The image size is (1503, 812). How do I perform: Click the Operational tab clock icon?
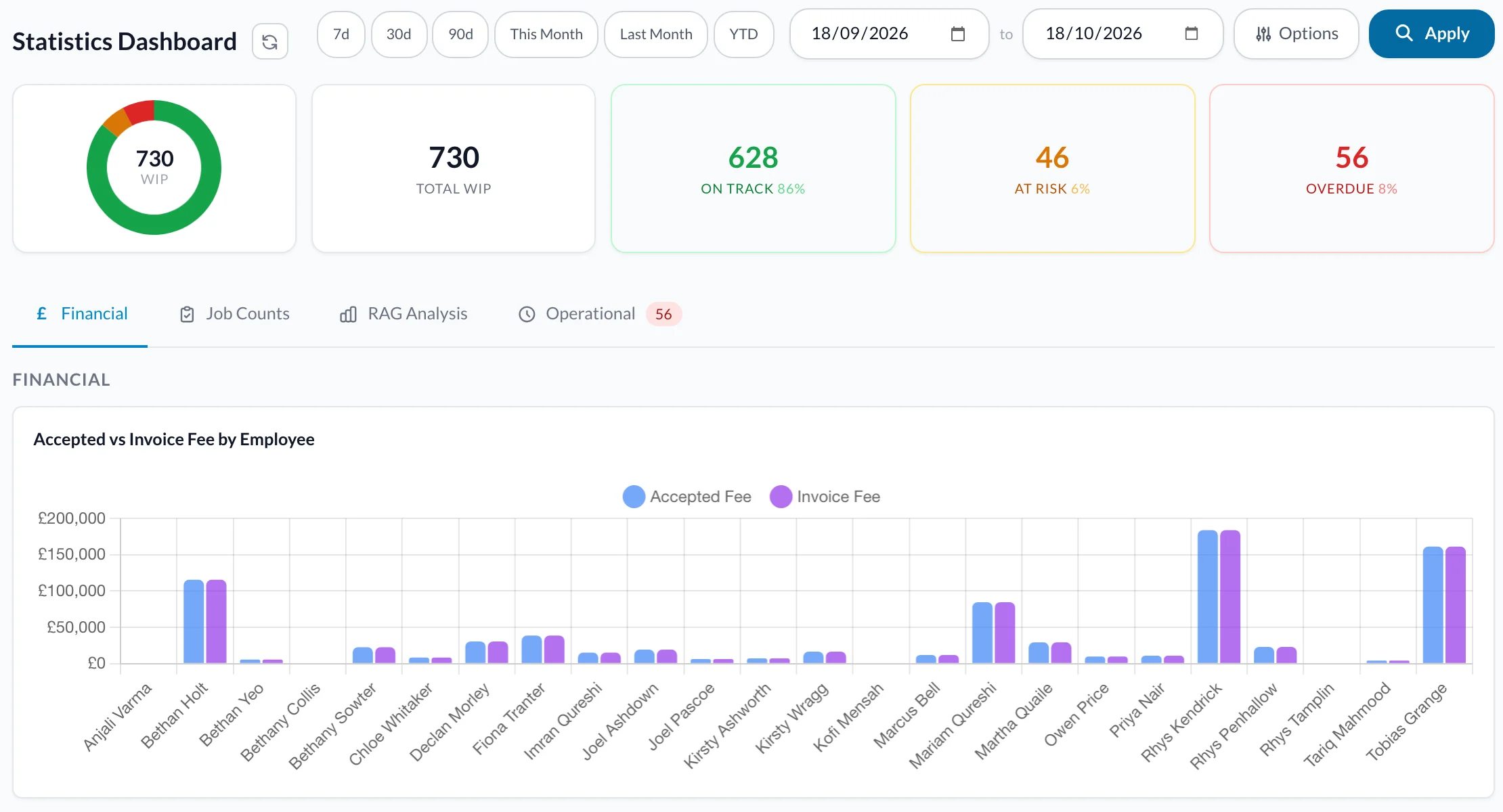[x=527, y=314]
